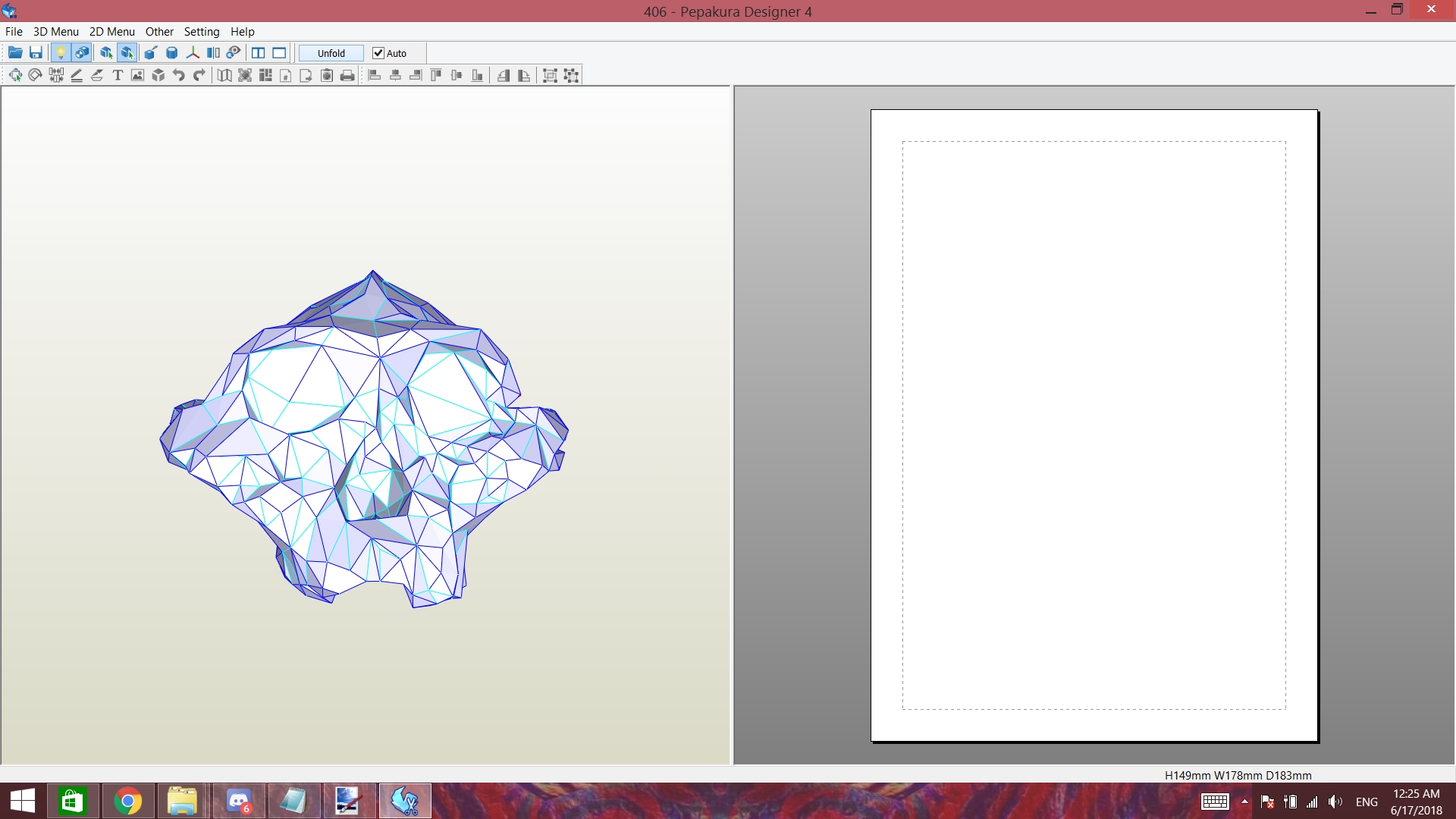This screenshot has height=819, width=1456.
Task: Show hidden system tray icons arrow
Action: point(1244,802)
